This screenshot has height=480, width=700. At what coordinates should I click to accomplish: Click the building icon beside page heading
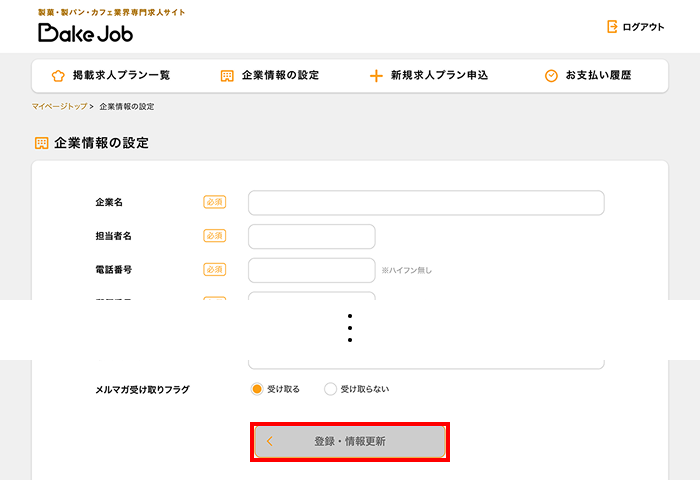pos(41,143)
